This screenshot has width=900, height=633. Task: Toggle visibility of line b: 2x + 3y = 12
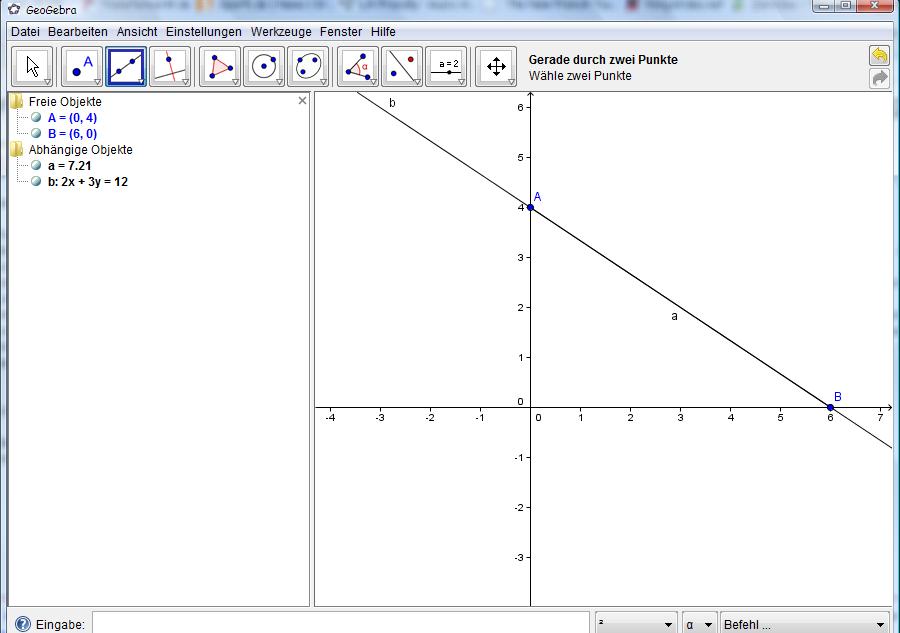(x=36, y=182)
